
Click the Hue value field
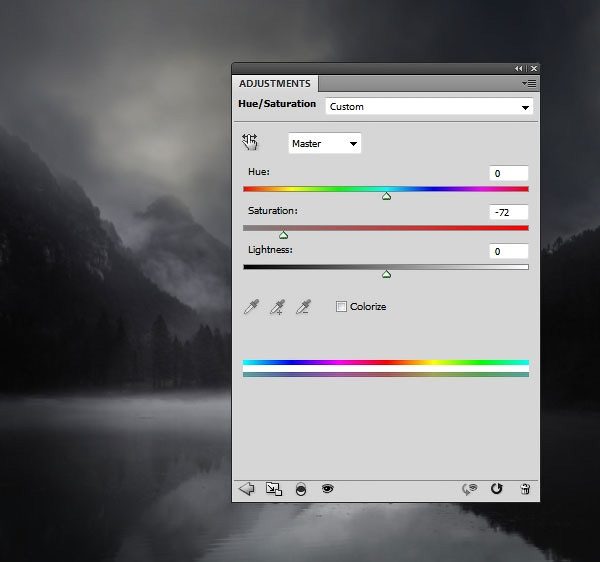coord(509,173)
